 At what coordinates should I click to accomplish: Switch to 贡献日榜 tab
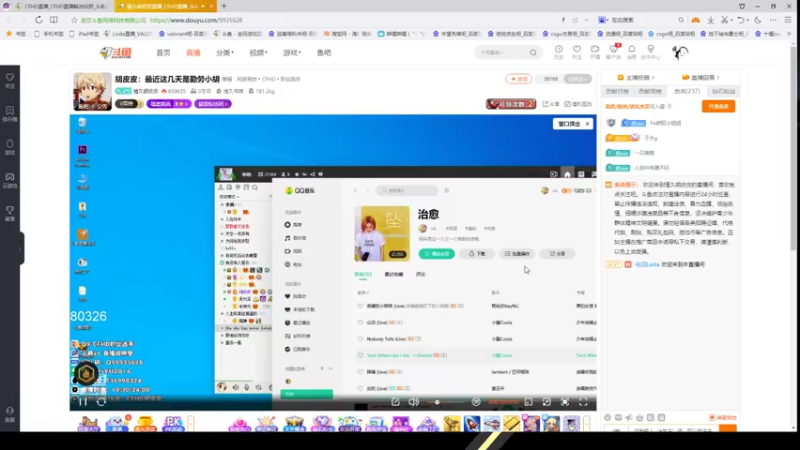pyautogui.click(x=617, y=91)
